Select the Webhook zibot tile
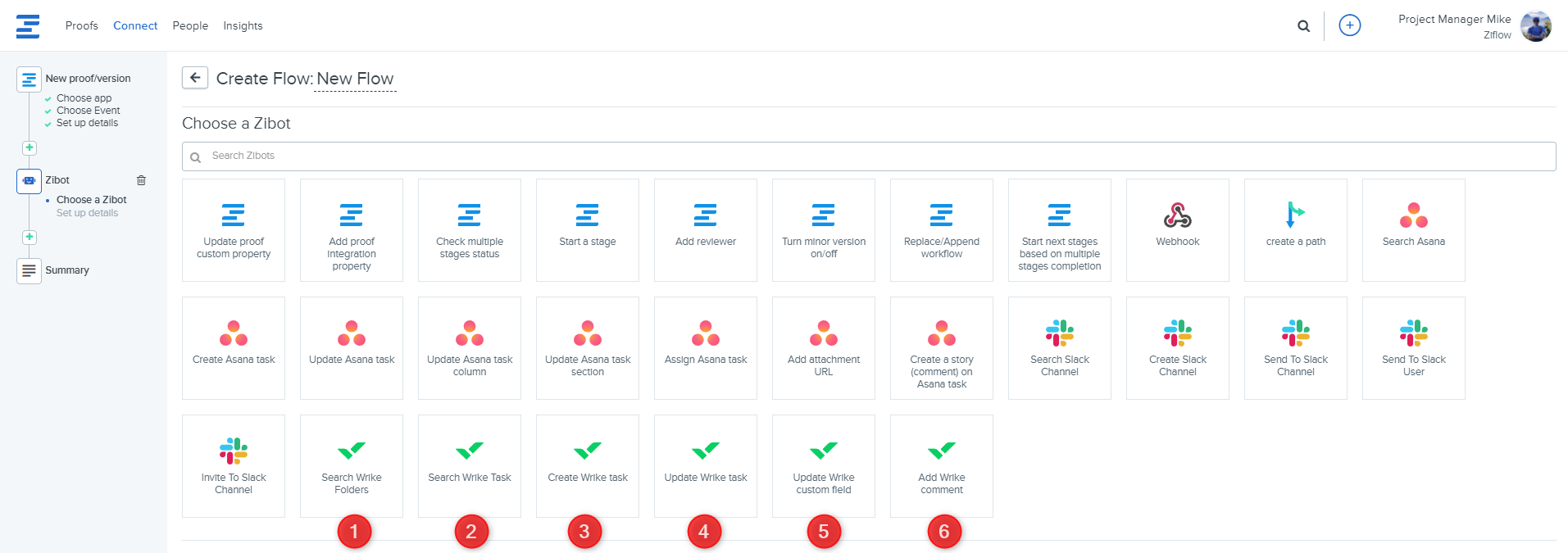The image size is (1568, 553). pos(1177,229)
